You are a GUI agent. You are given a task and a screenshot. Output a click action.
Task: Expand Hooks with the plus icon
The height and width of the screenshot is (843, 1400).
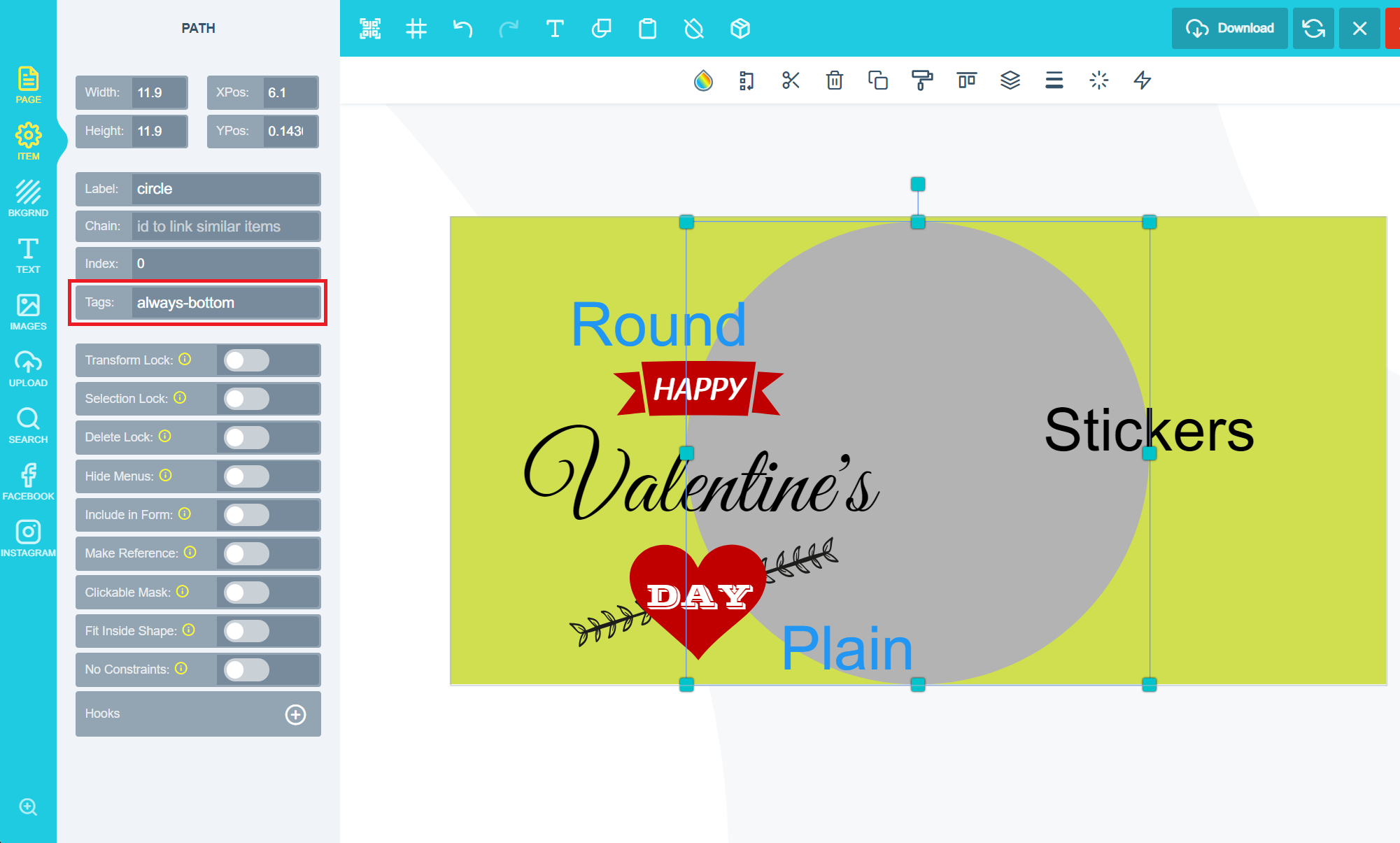point(296,714)
